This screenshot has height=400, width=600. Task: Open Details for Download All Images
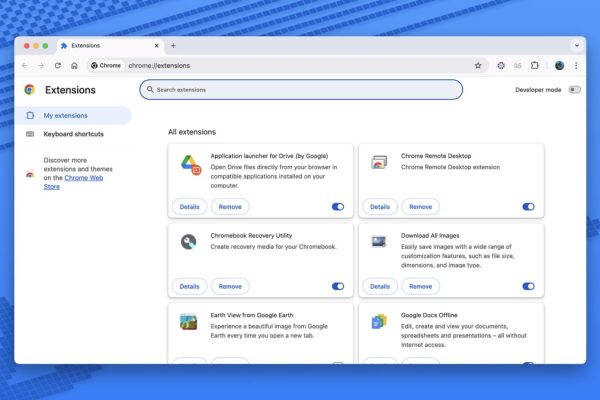380,286
